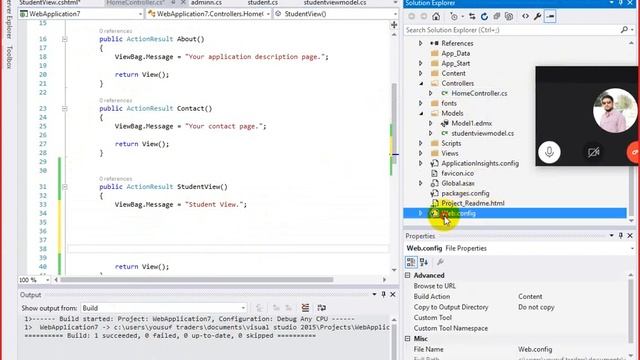The width and height of the screenshot is (640, 360).
Task: Toggle Preview Selected Items icon
Action: coord(550,16)
